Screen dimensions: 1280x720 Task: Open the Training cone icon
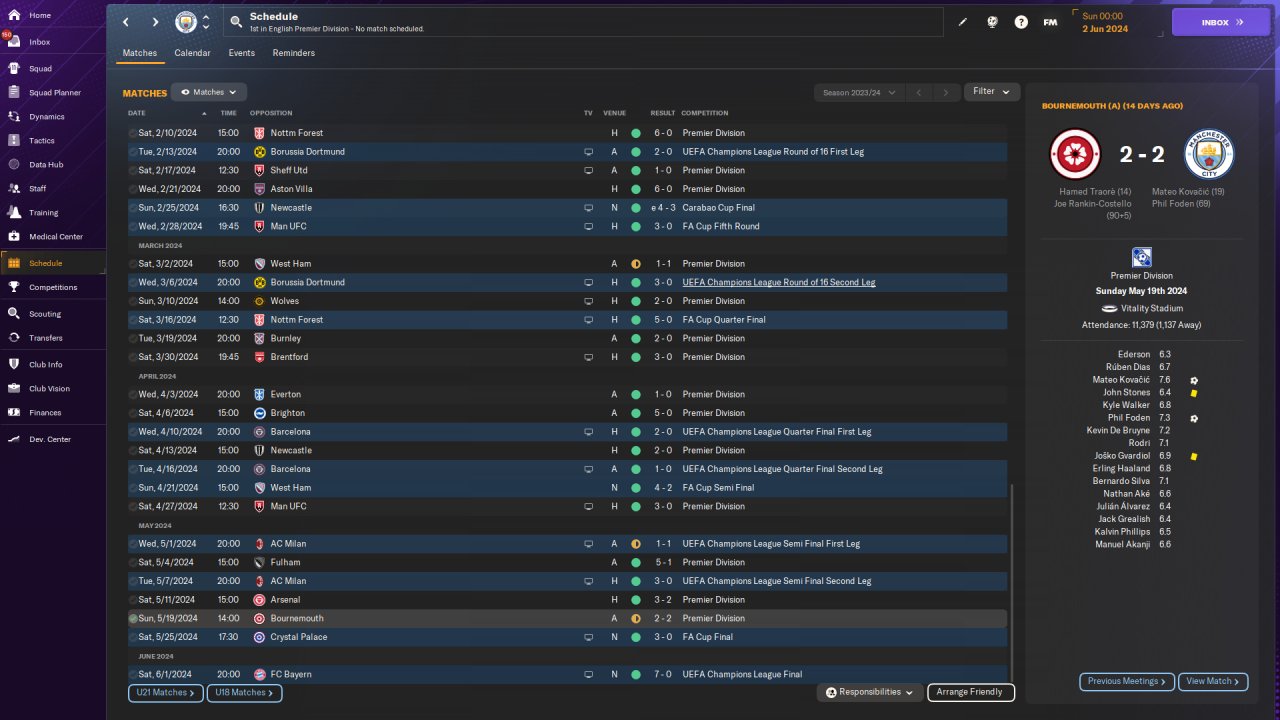coord(14,212)
